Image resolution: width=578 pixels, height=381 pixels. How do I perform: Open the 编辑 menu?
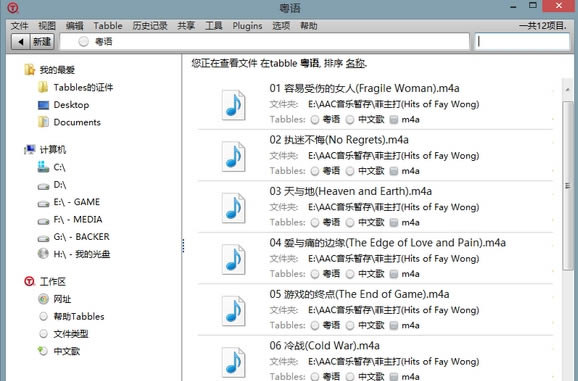click(x=75, y=26)
